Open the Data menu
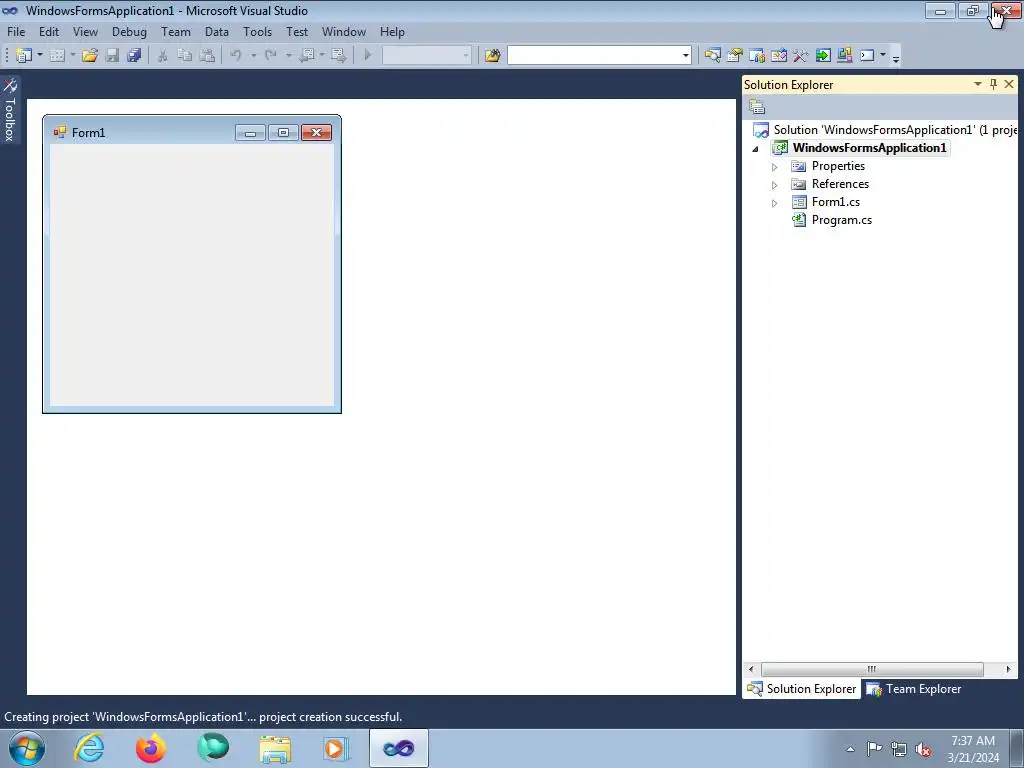This screenshot has width=1024, height=768. pos(217,31)
